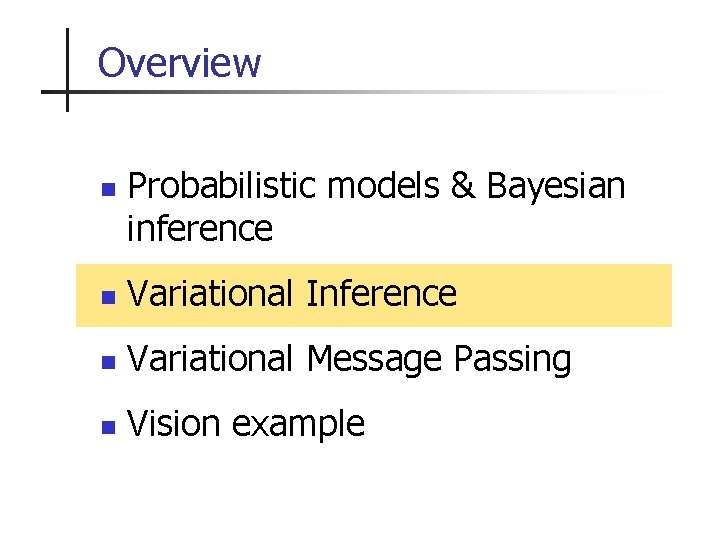Click the Vision example item text
720x540 pixels.
point(246,424)
